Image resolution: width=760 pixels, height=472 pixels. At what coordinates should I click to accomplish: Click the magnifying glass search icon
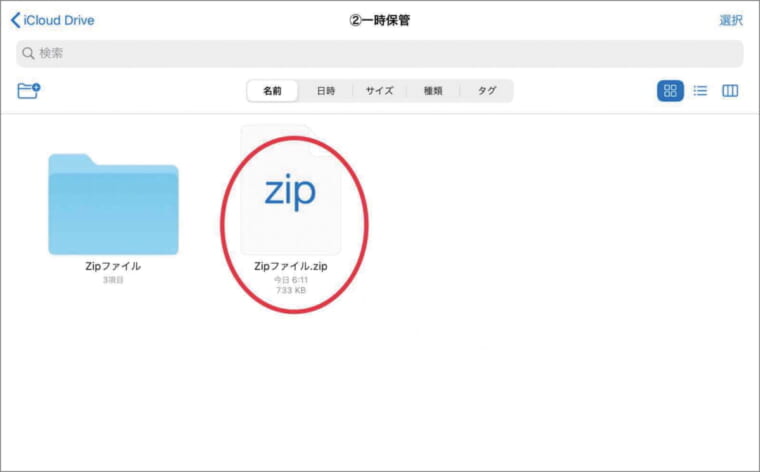(28, 54)
